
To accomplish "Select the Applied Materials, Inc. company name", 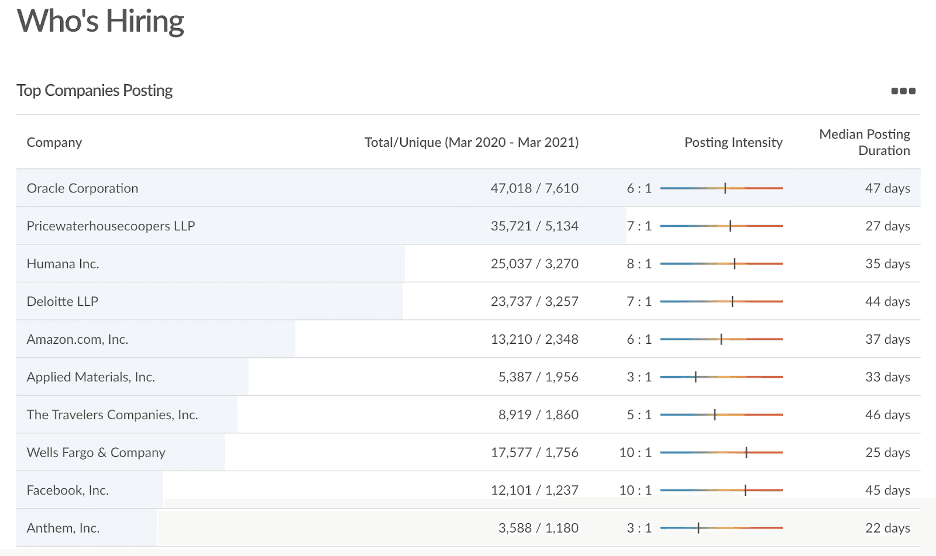I will tap(91, 377).
